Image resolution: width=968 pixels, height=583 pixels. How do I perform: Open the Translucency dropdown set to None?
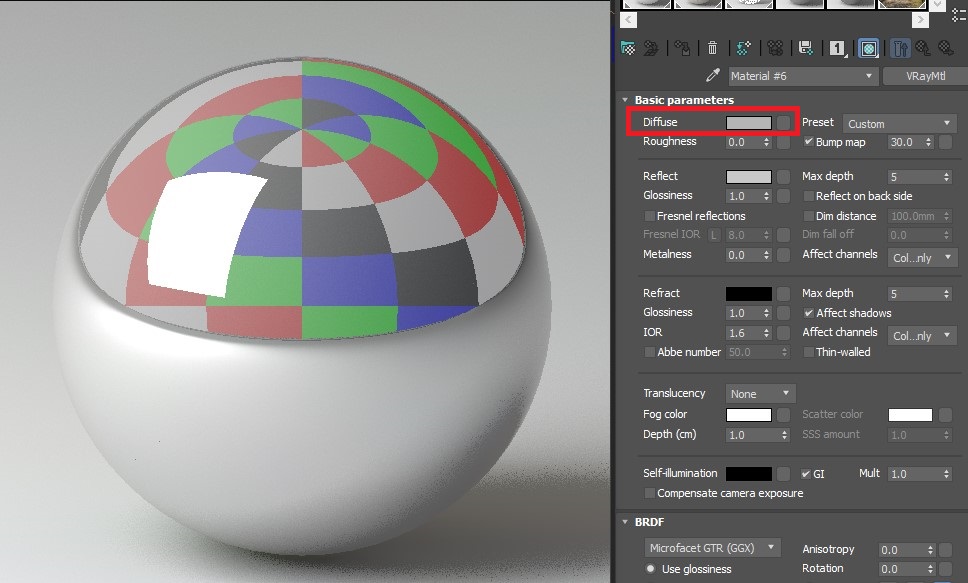pyautogui.click(x=761, y=394)
